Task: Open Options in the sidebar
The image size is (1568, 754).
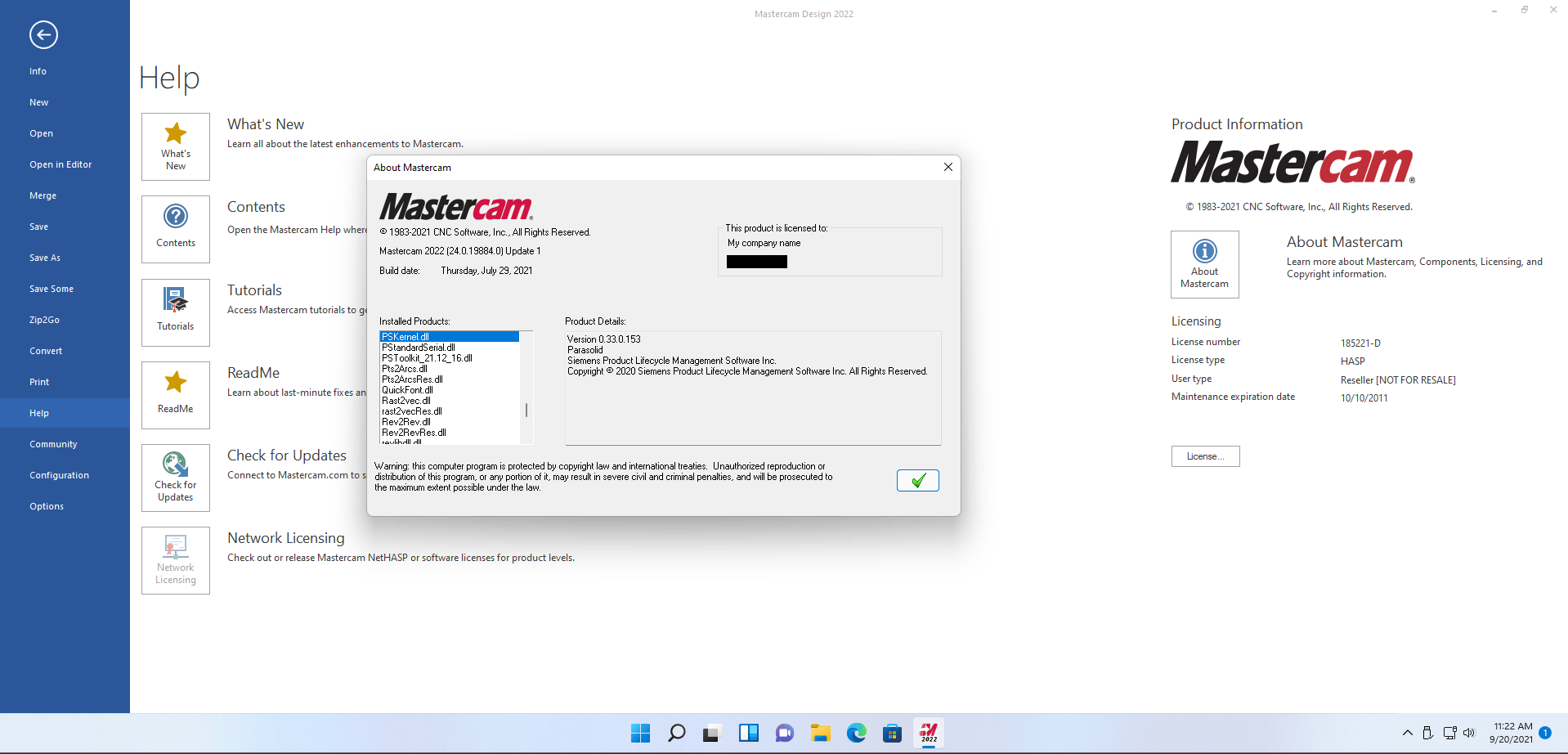Action: [65, 506]
